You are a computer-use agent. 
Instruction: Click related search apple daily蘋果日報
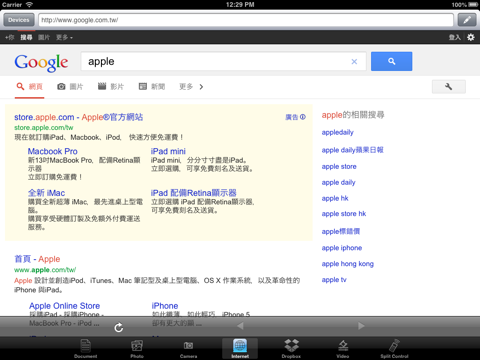pyautogui.click(x=352, y=150)
